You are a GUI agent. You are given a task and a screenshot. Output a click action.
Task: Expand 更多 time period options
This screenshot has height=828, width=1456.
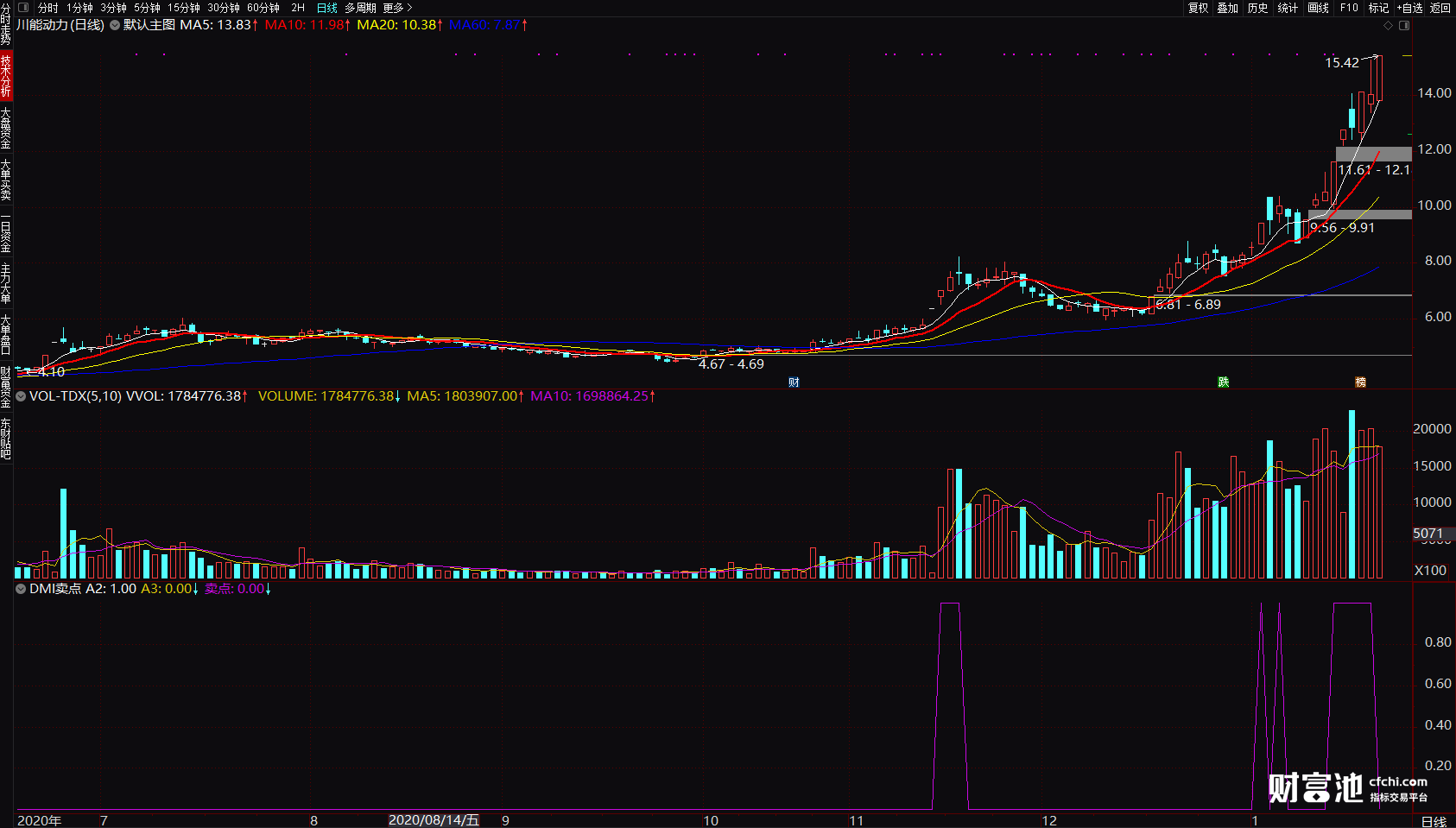[x=398, y=8]
